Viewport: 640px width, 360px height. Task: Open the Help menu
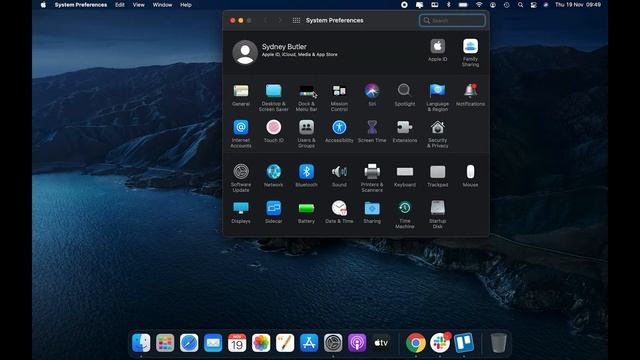coord(186,5)
